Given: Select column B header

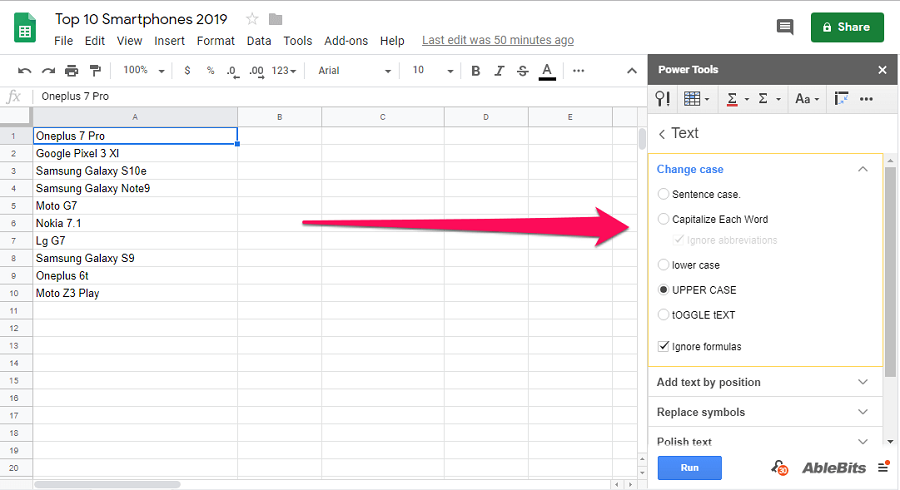Looking at the screenshot, I should click(280, 116).
